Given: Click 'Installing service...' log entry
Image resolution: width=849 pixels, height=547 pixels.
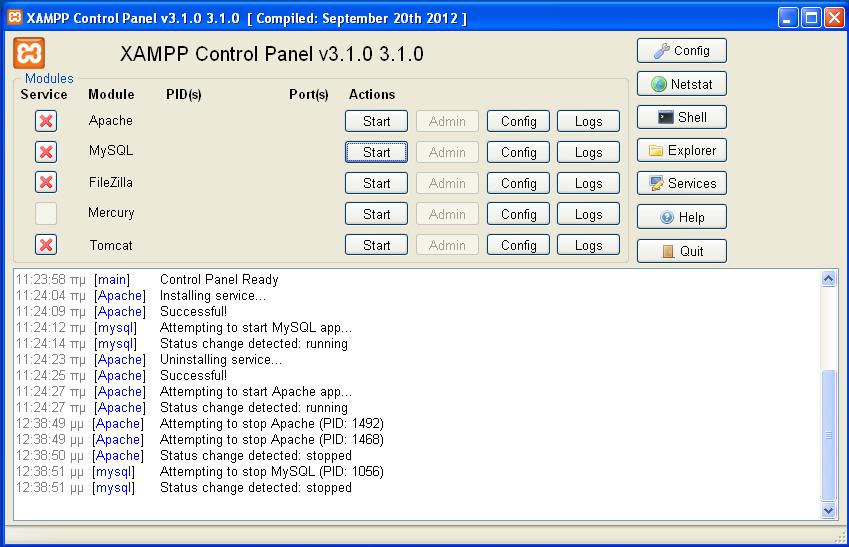Looking at the screenshot, I should point(213,296).
